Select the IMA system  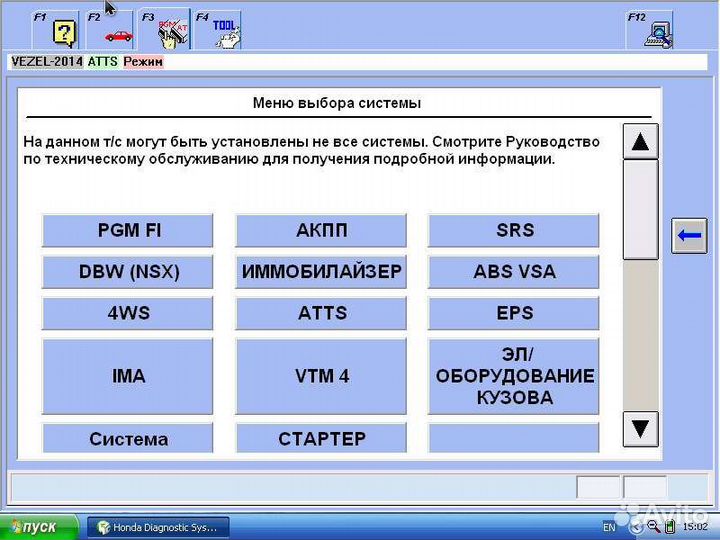coord(128,376)
